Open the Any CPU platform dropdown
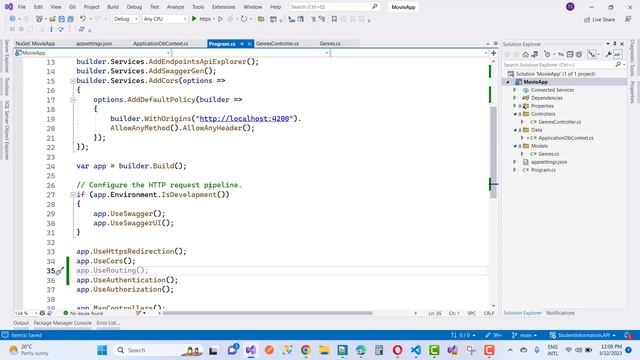This screenshot has height=360, width=640. coord(165,19)
